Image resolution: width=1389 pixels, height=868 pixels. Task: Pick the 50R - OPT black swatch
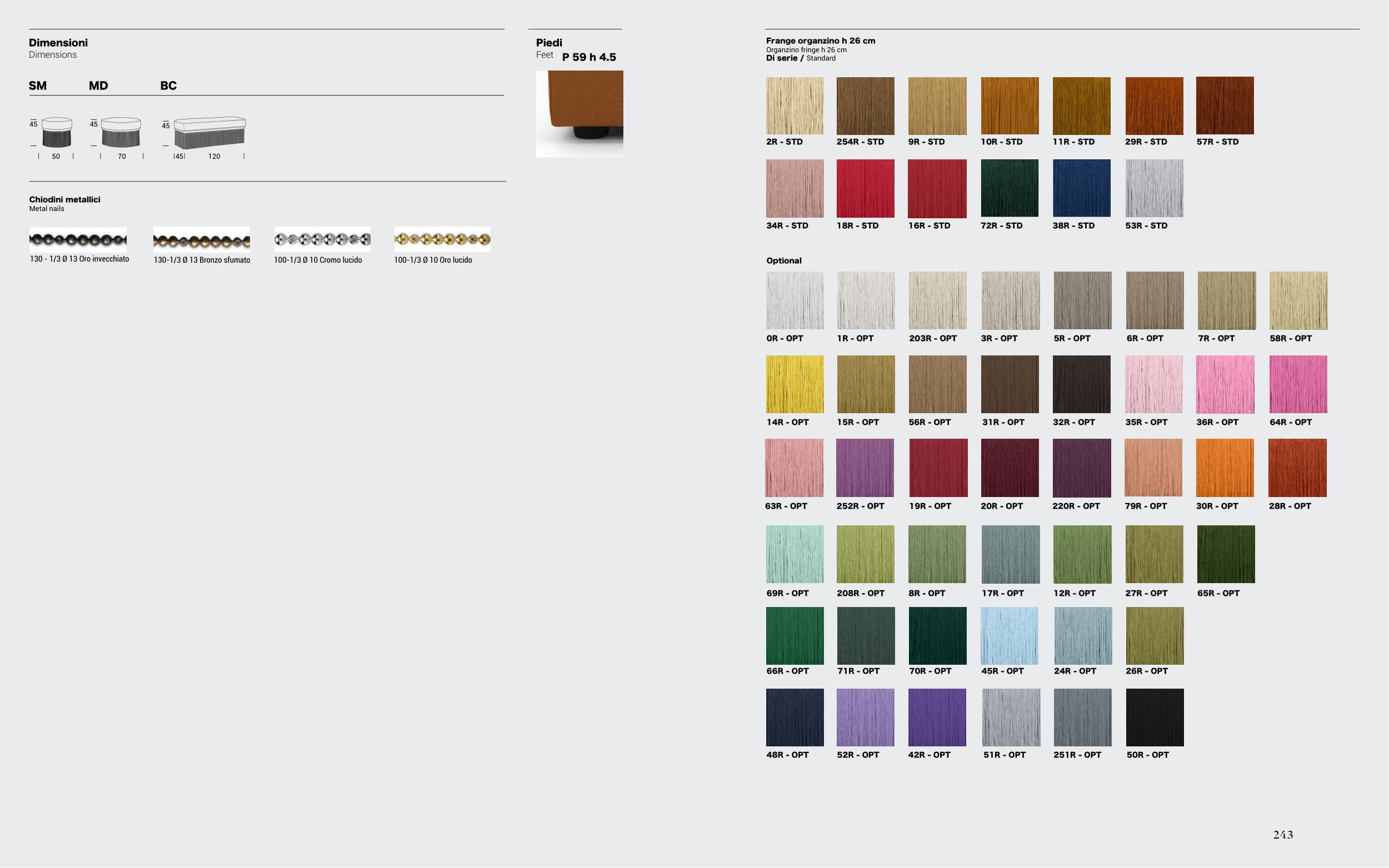[1155, 718]
